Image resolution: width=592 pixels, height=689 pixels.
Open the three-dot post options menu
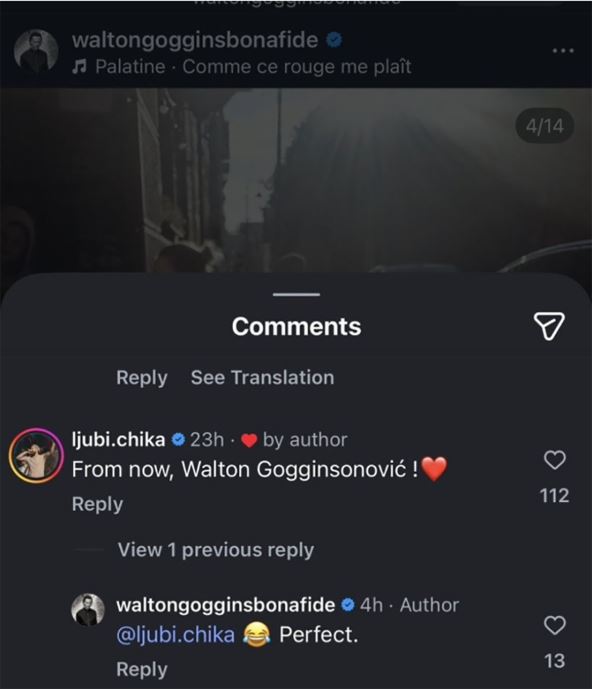563,51
